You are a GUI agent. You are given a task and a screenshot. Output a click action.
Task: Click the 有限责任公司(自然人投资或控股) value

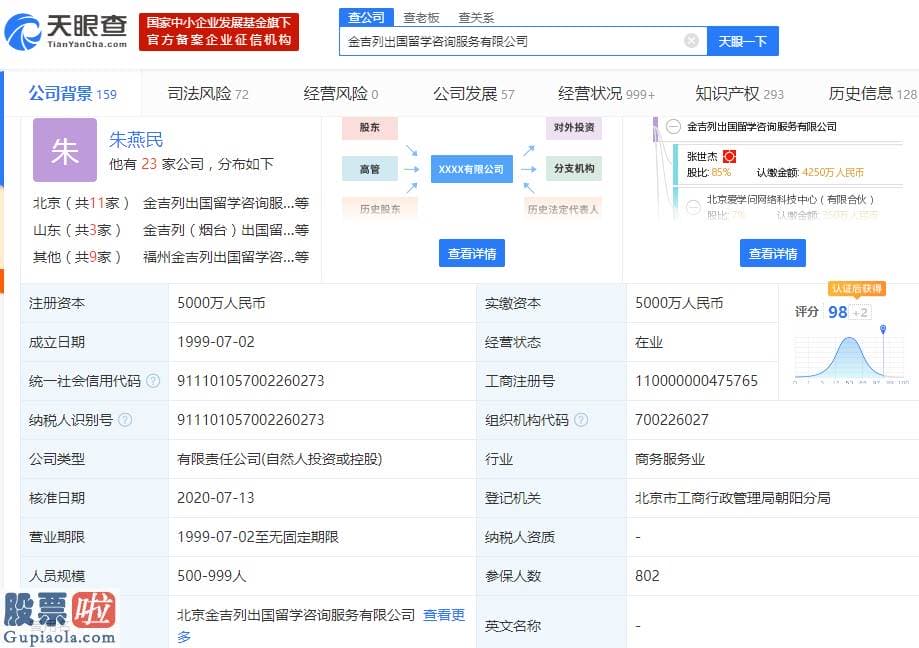[279, 459]
